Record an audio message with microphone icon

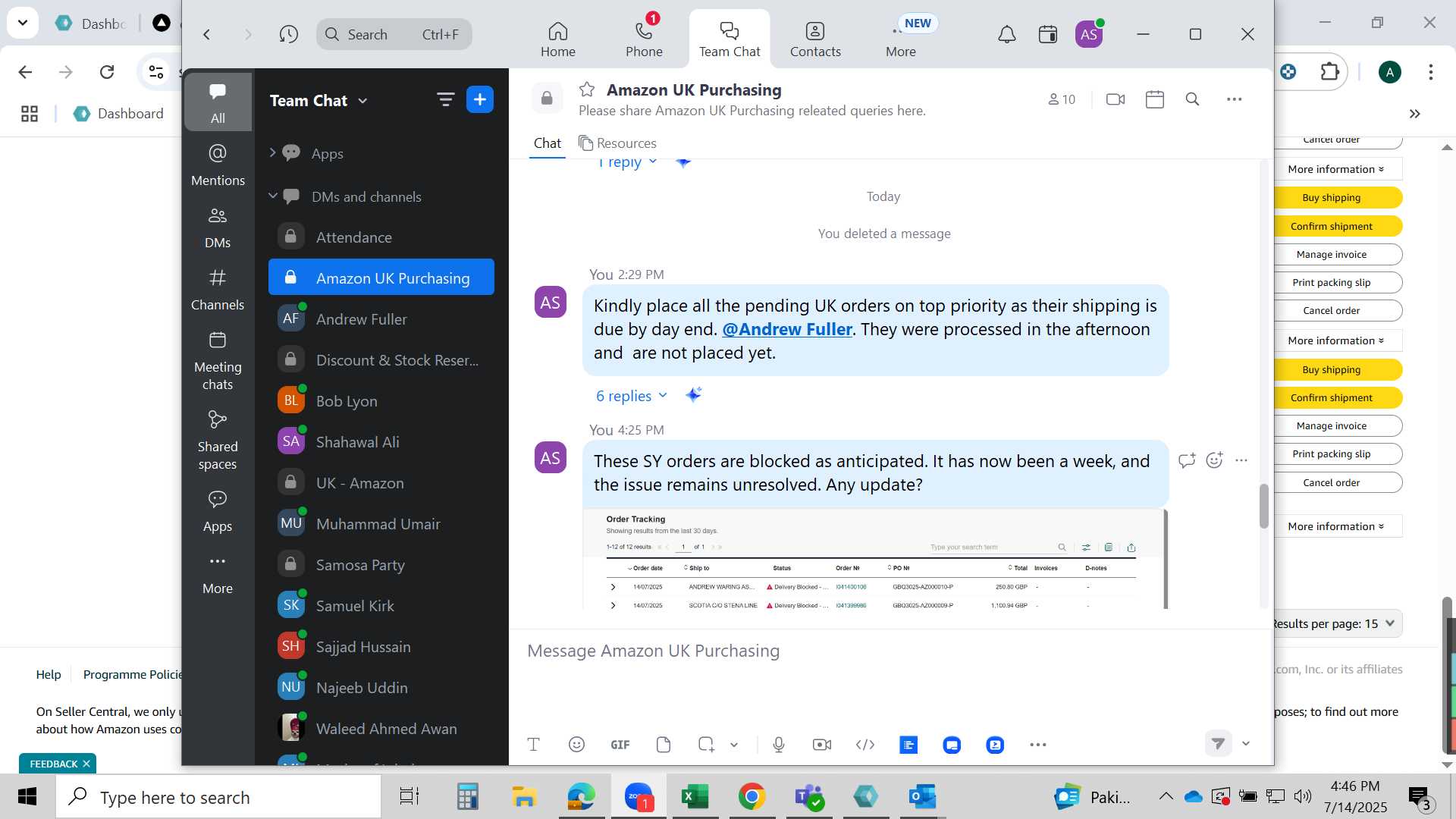pos(779,745)
